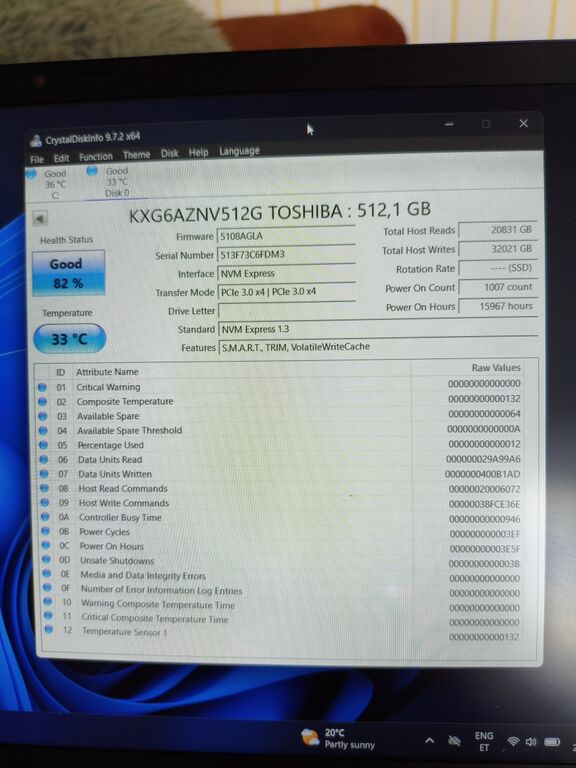The height and width of the screenshot is (768, 576).
Task: Click the battery status tray icon
Action: tap(552, 742)
